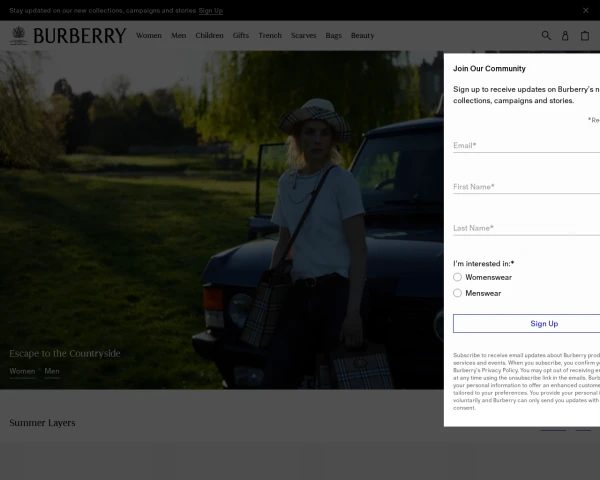Viewport: 600px width, 480px height.
Task: Click the Sign Up link in top banner
Action: [211, 11]
